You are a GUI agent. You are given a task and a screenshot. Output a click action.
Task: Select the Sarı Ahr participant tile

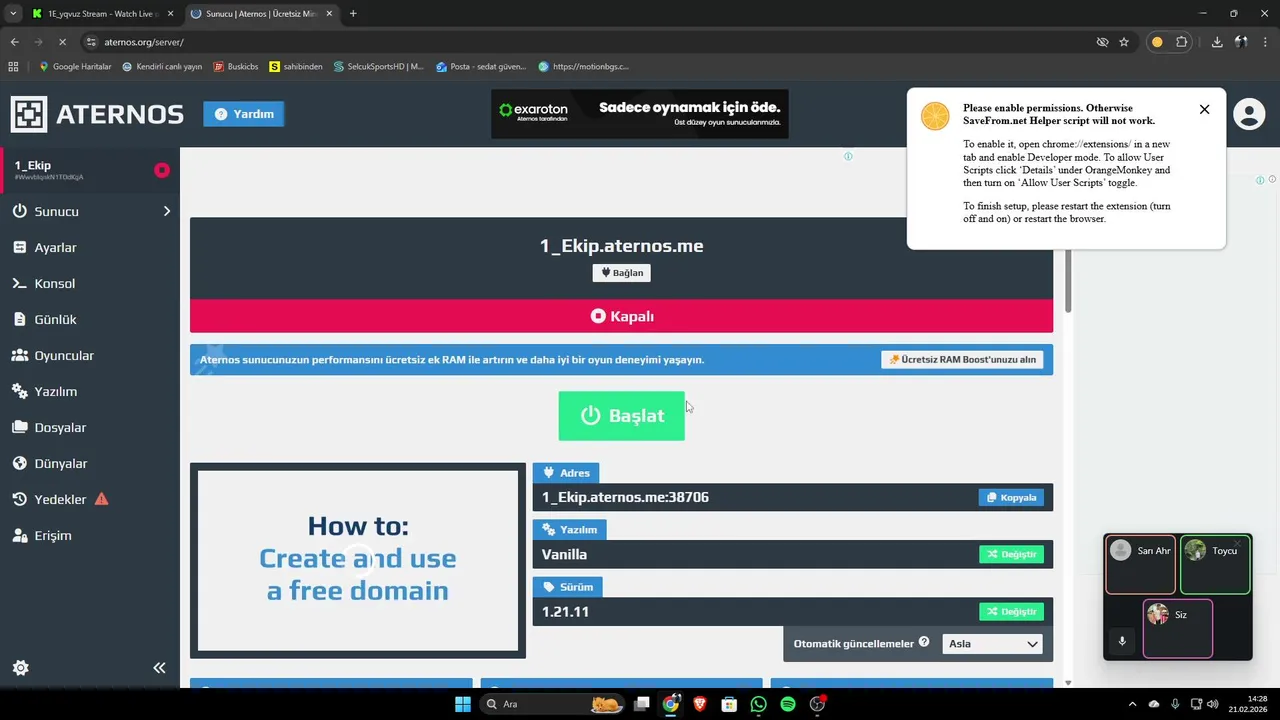pyautogui.click(x=1140, y=565)
